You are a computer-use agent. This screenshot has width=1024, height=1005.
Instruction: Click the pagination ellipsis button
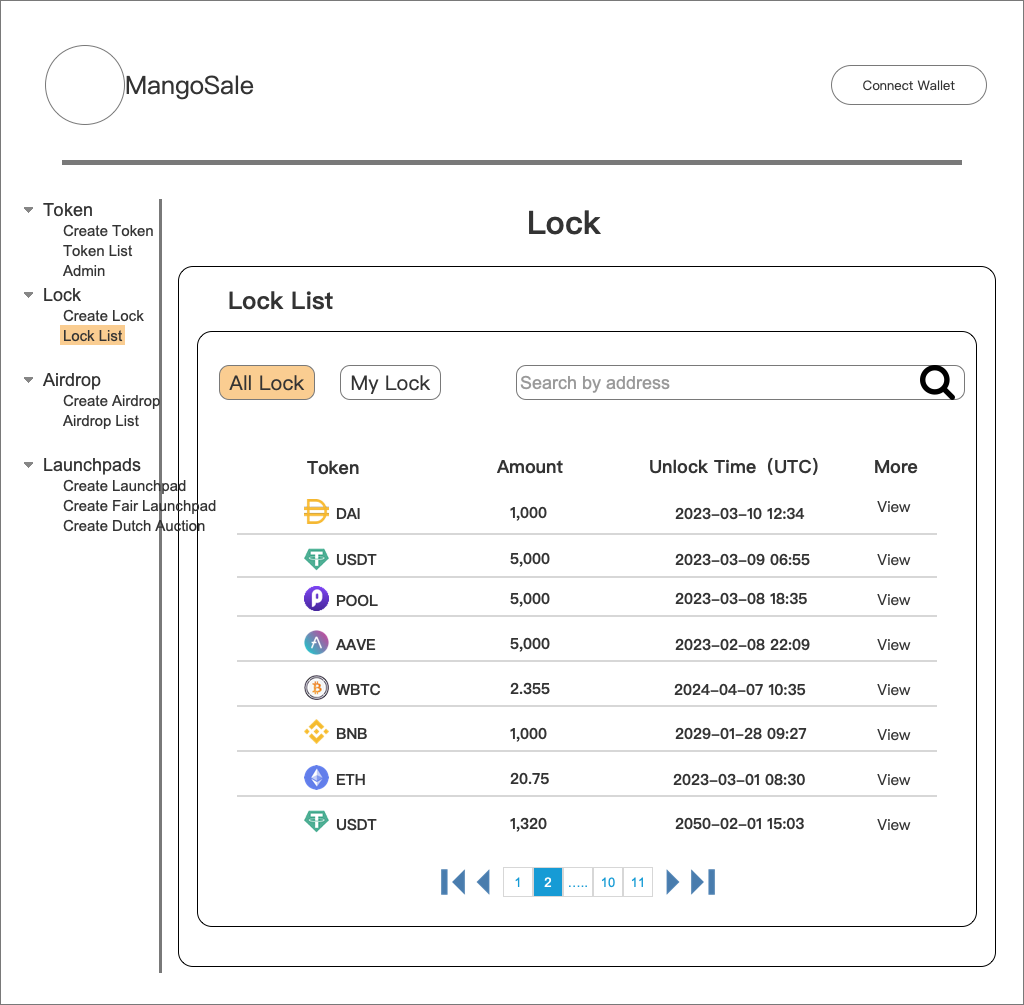[578, 882]
